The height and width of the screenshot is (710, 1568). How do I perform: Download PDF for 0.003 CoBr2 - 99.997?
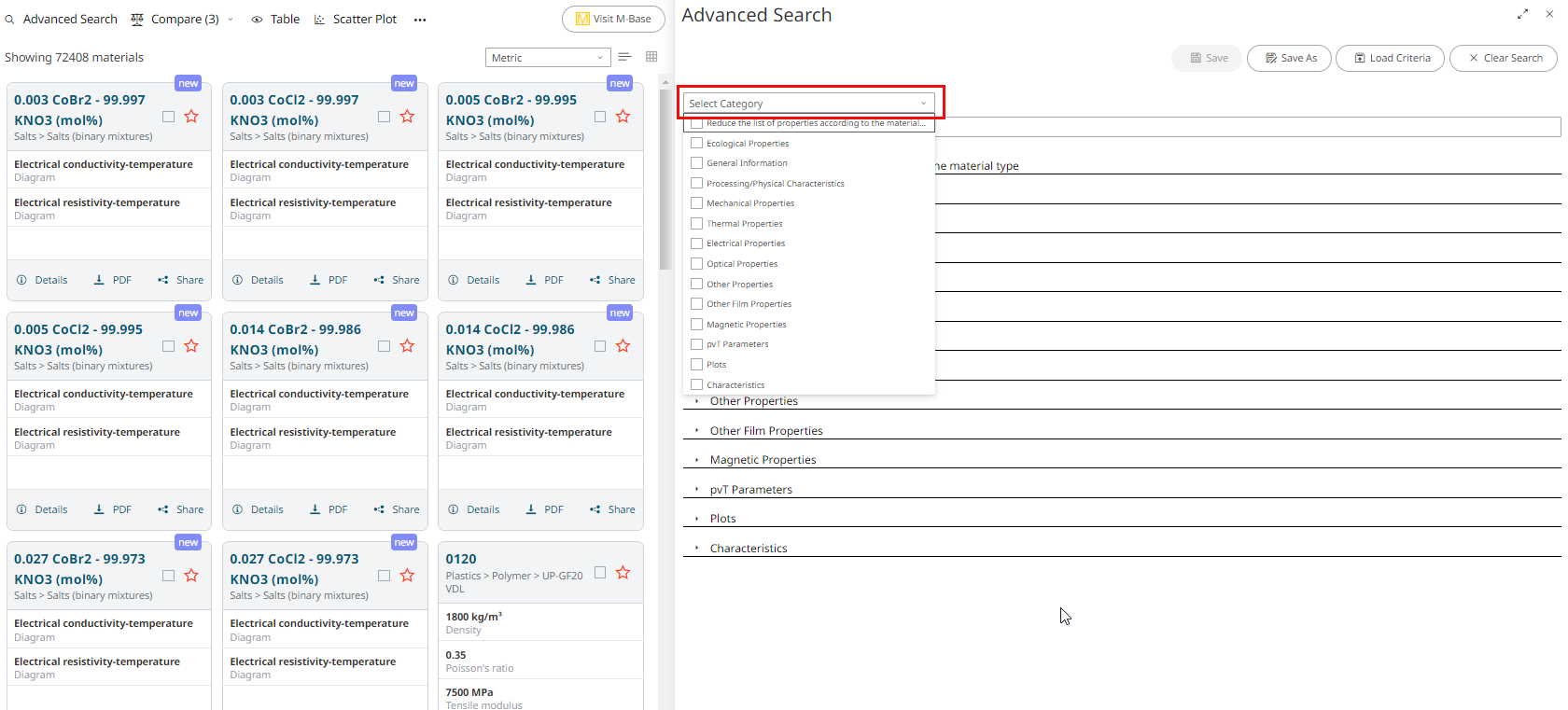113,280
